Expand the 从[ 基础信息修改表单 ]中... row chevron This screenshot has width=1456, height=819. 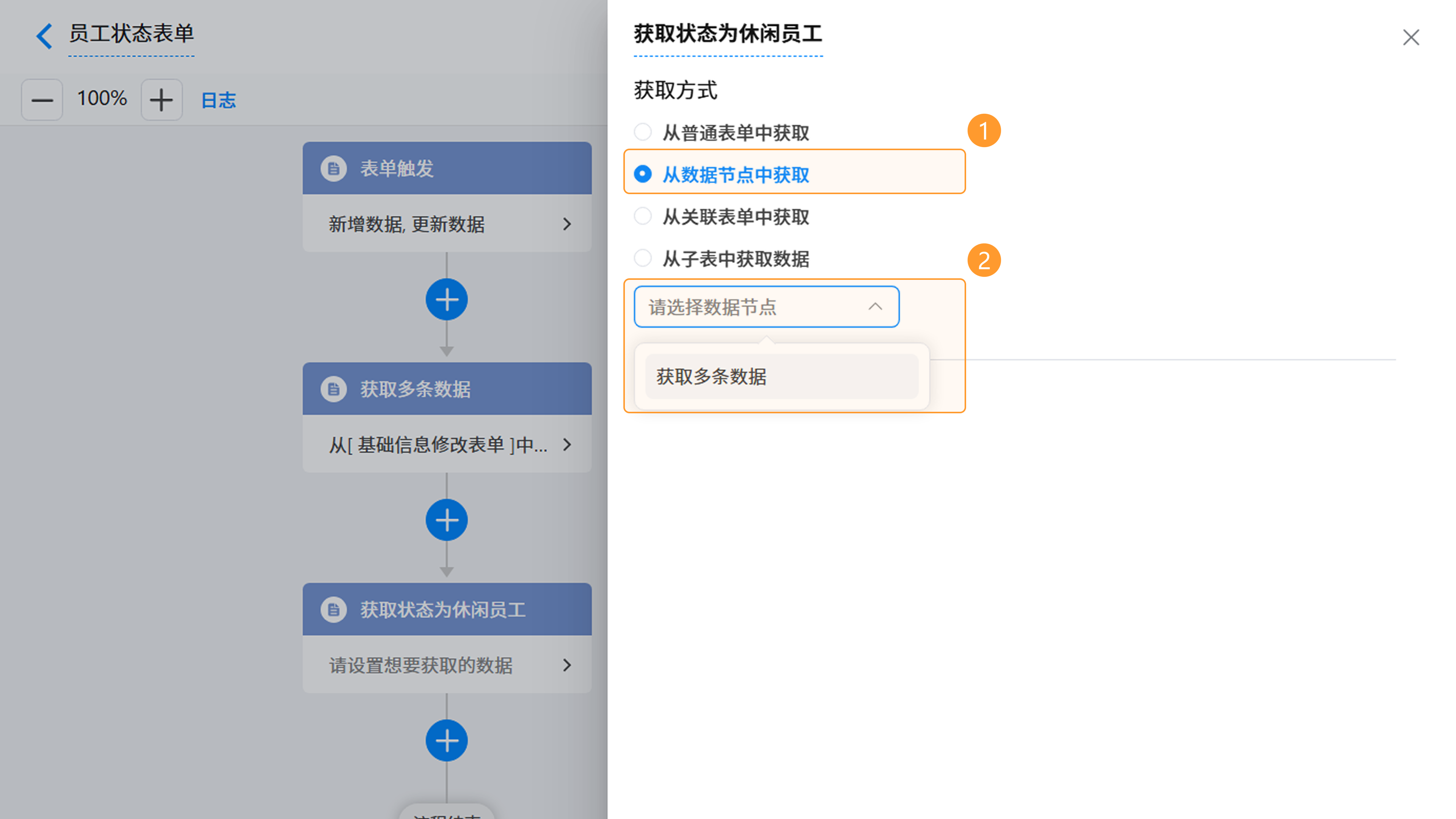[x=567, y=445]
